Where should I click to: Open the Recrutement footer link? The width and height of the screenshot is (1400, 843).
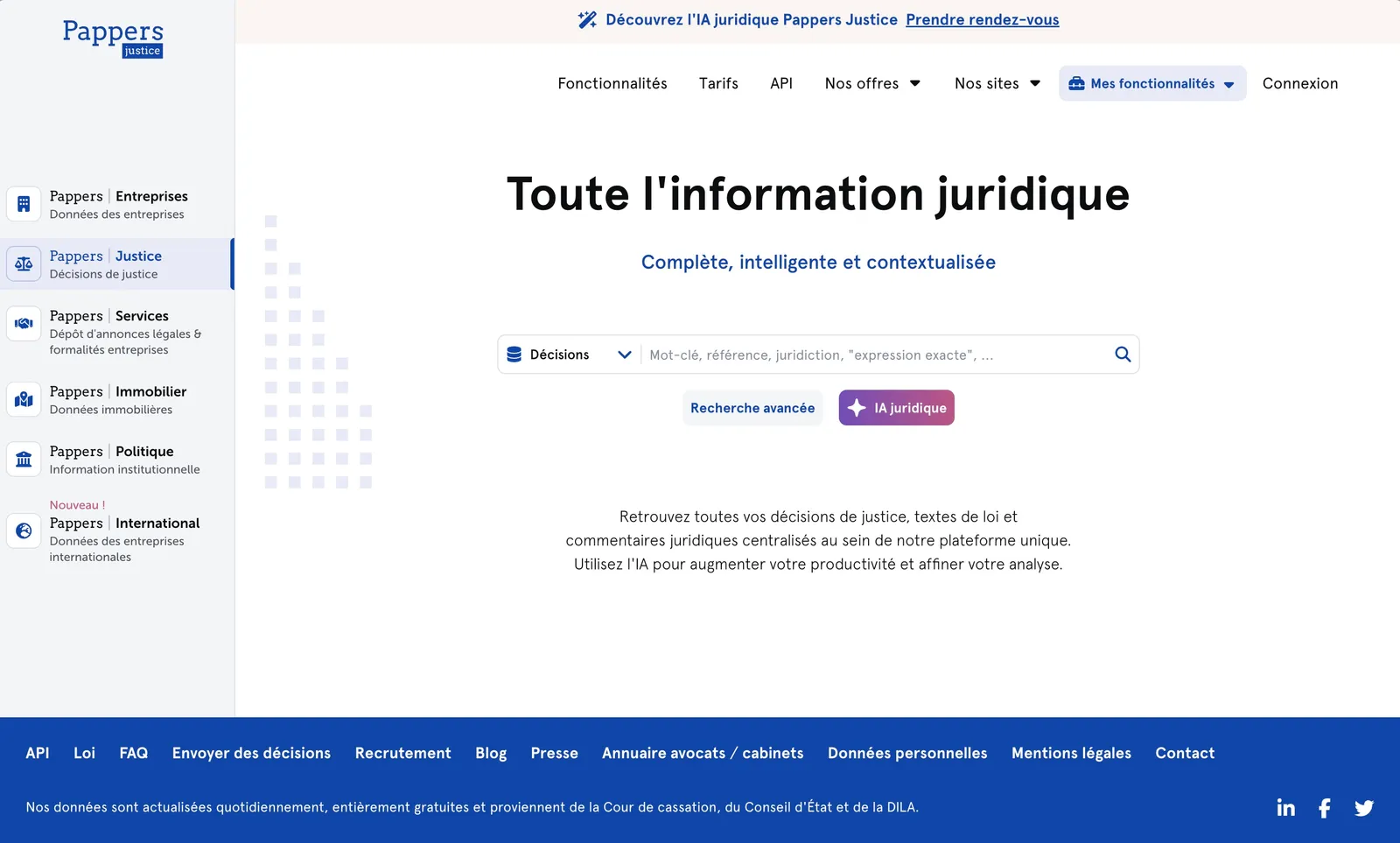(x=402, y=753)
